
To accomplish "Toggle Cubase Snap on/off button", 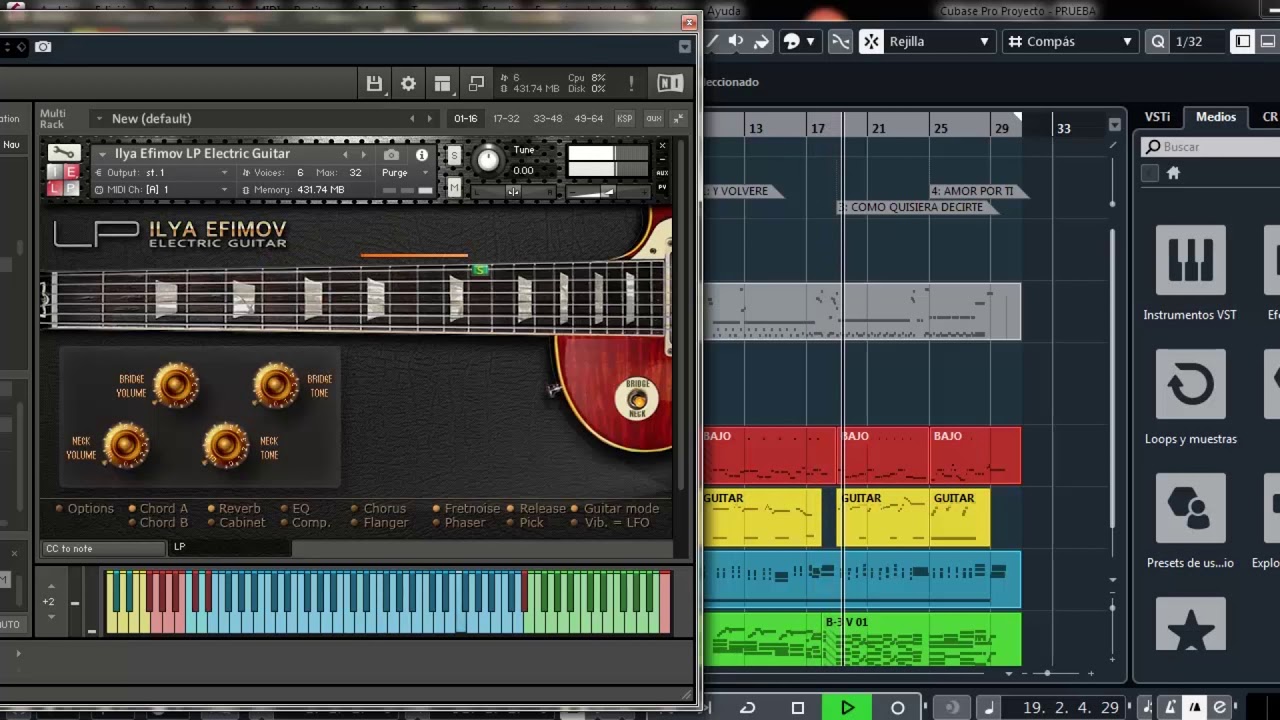I will coord(871,41).
